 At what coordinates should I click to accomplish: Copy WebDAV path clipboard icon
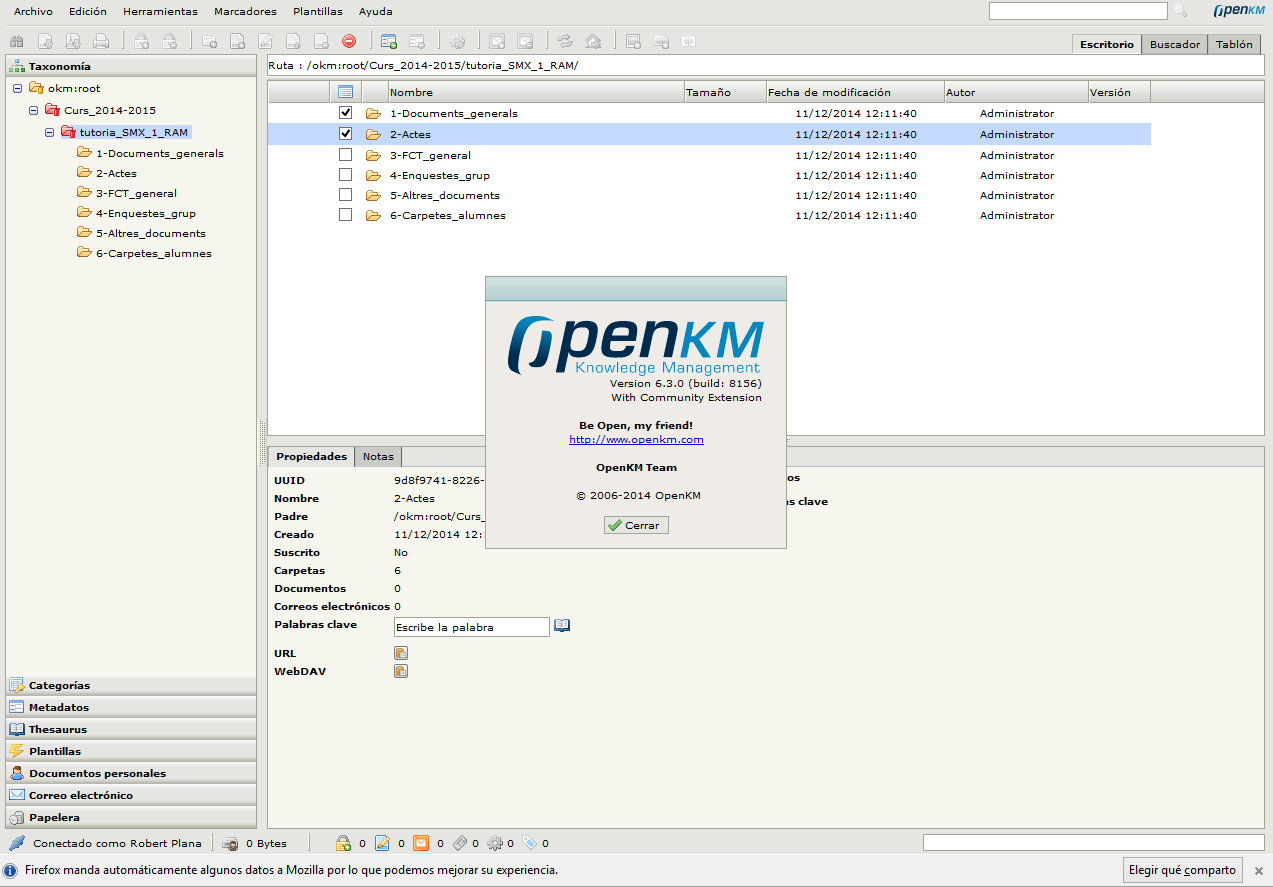pyautogui.click(x=400, y=671)
